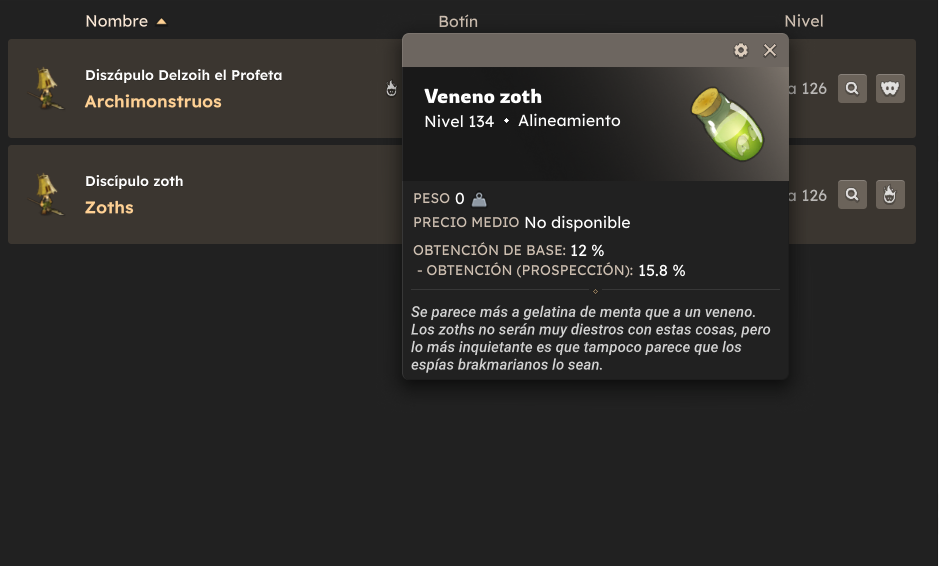939x567 pixels.
Task: Click the Veneno zoth item title
Action: point(483,96)
